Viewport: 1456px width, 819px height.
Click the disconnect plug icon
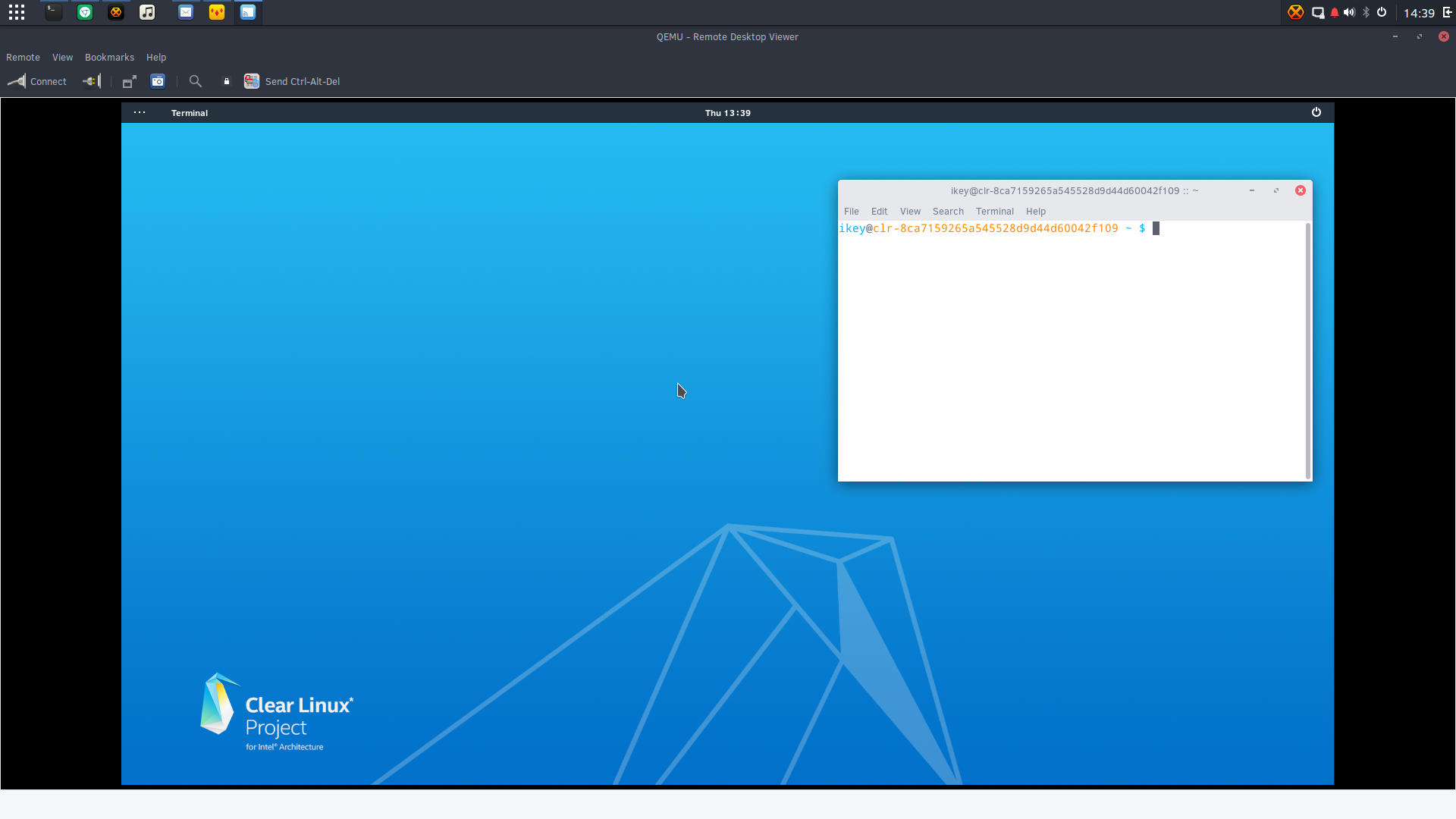point(92,81)
